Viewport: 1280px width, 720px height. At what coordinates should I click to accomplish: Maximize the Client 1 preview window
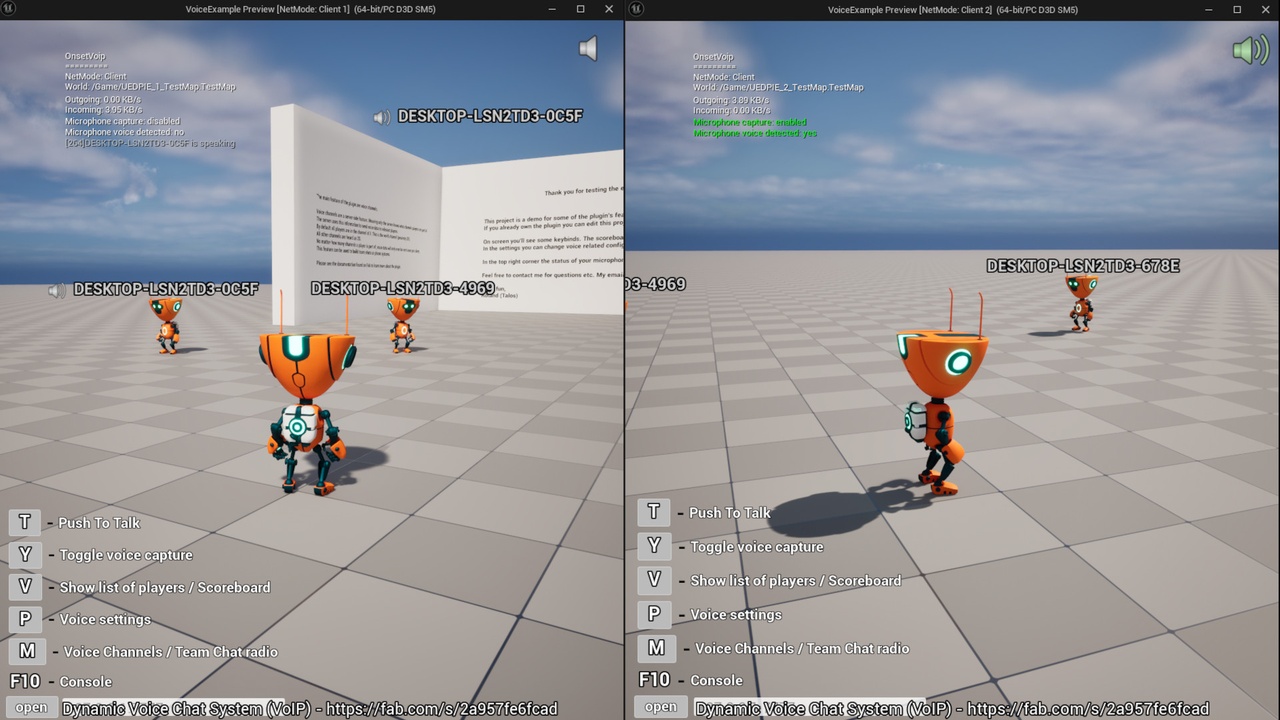pos(580,9)
